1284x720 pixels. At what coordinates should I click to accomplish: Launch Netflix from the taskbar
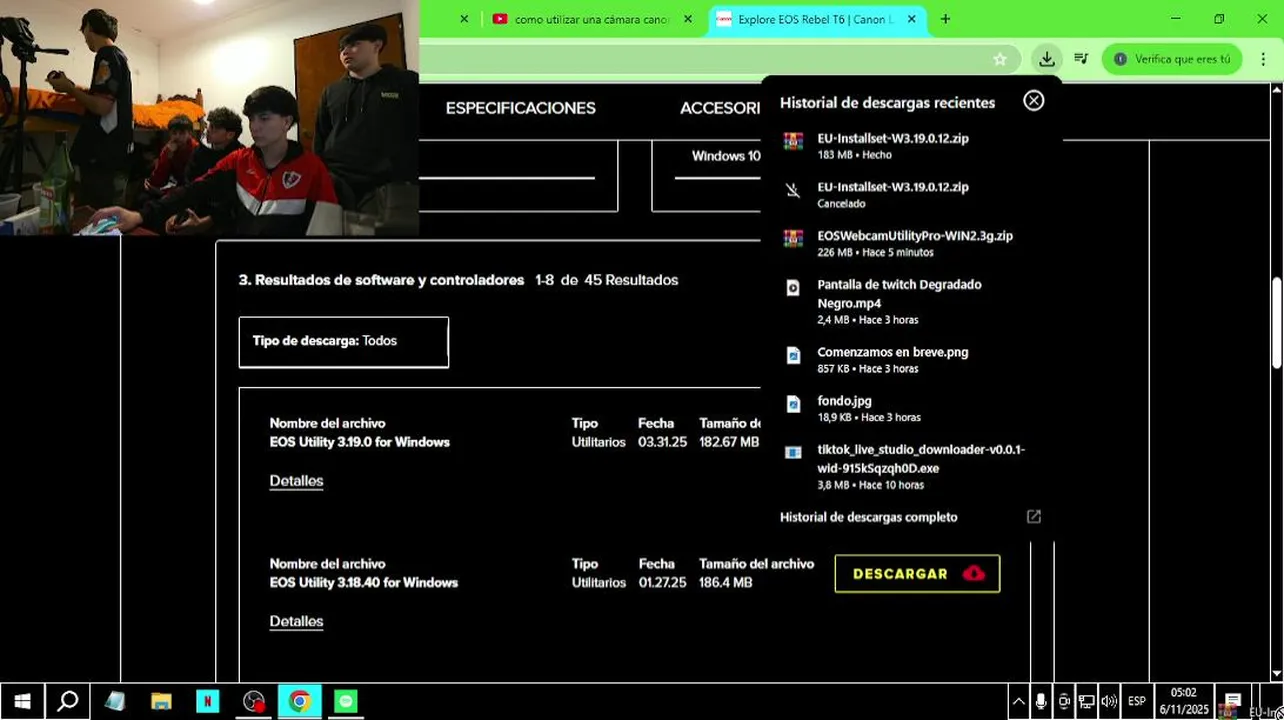click(x=207, y=702)
